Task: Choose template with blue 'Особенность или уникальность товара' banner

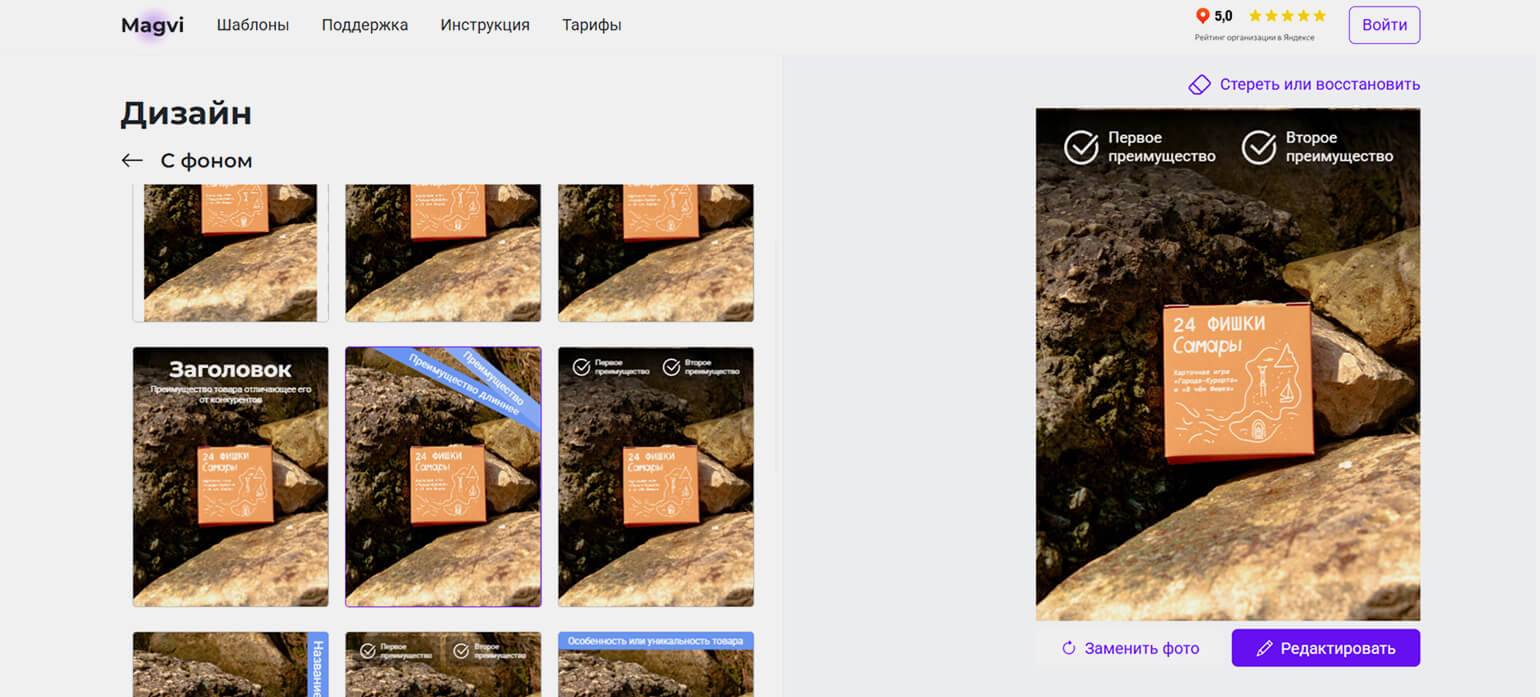Action: pos(655,664)
